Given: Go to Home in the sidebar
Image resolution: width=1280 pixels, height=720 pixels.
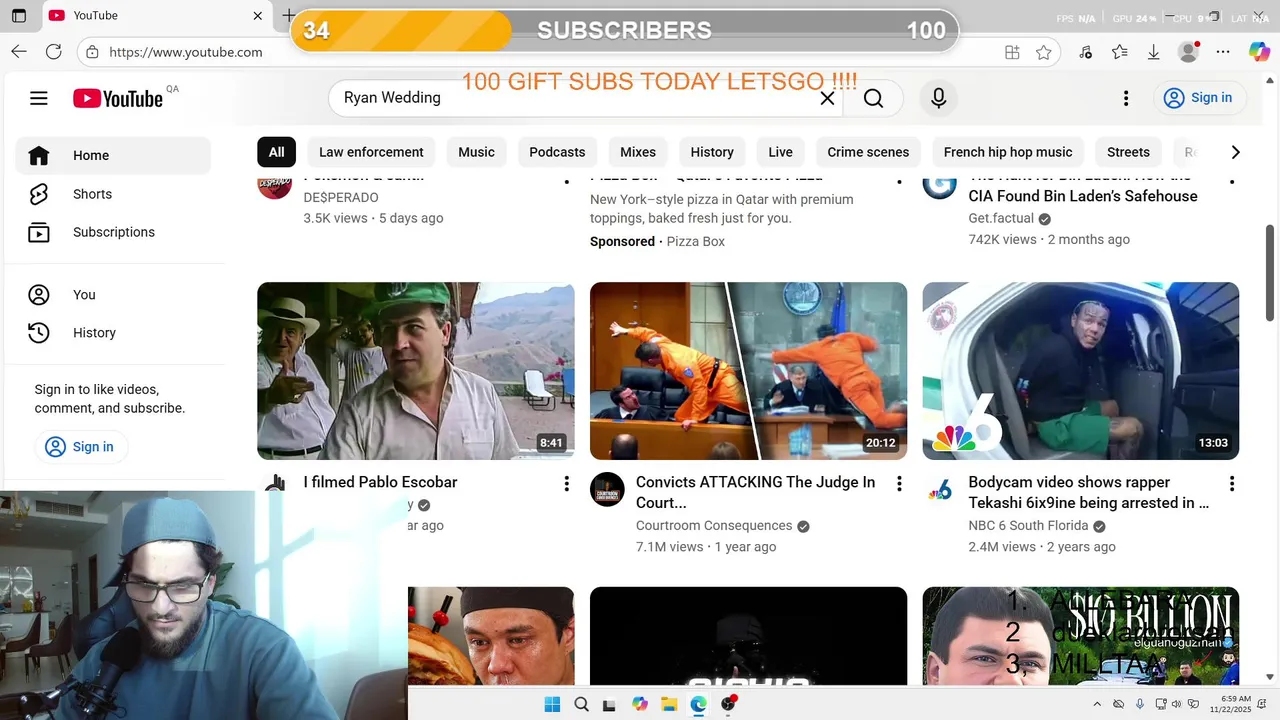Looking at the screenshot, I should coord(113,155).
